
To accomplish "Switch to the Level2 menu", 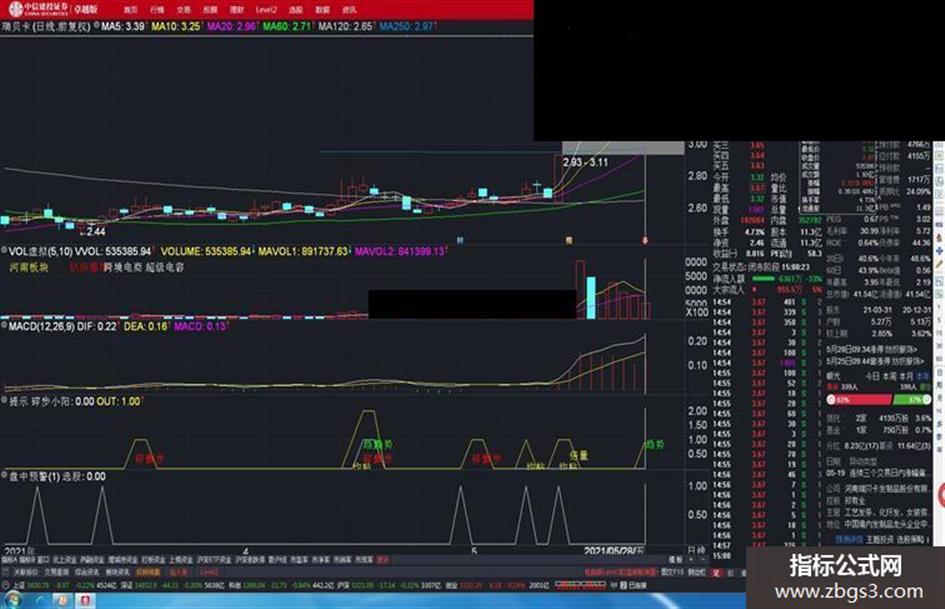I will tap(266, 10).
